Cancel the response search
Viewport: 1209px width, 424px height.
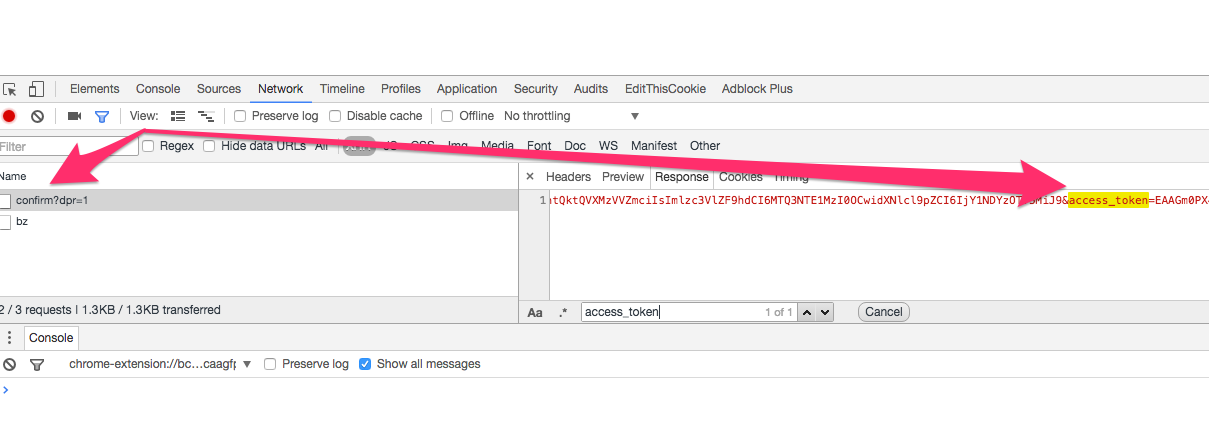(883, 312)
